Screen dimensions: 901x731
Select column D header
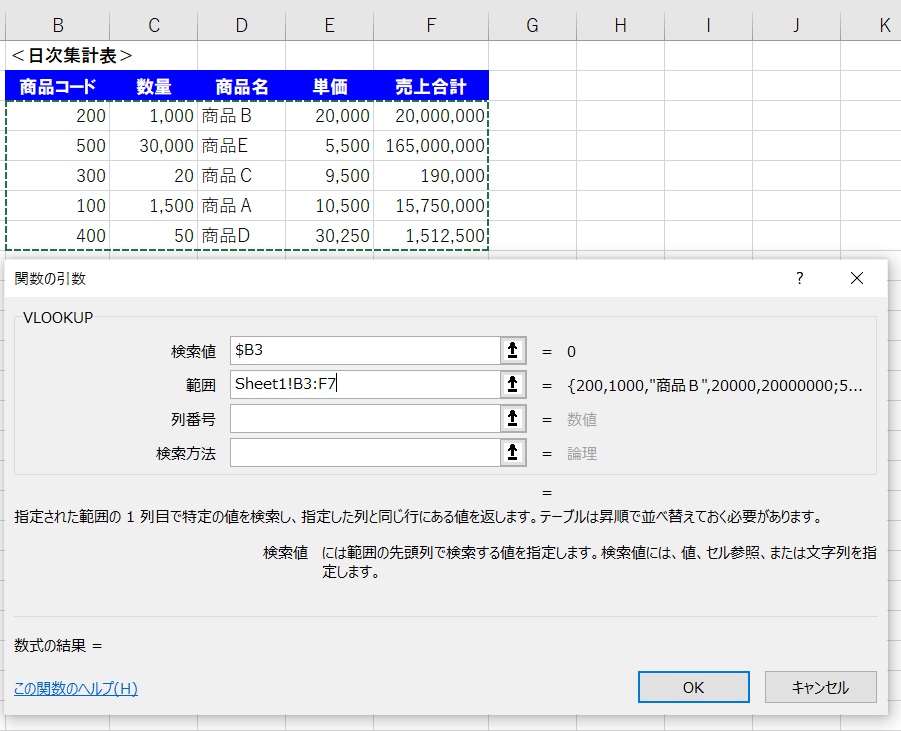tap(241, 25)
